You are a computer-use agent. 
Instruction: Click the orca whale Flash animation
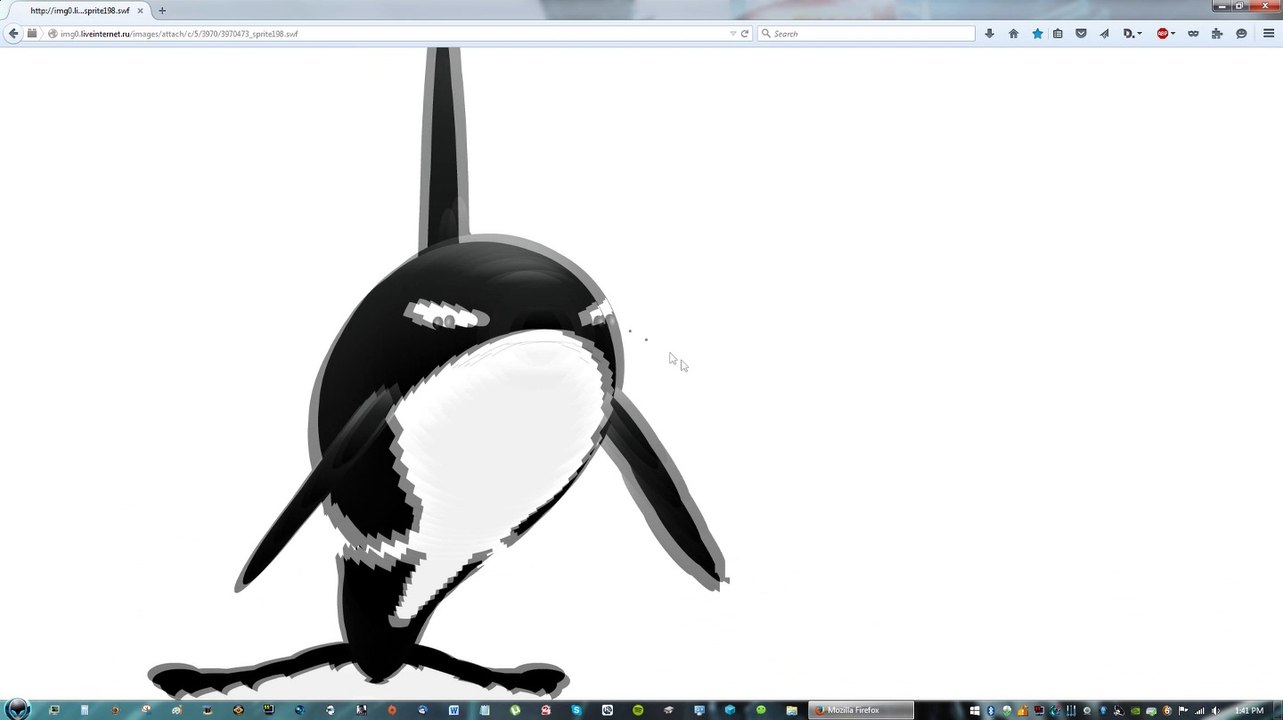(440, 373)
